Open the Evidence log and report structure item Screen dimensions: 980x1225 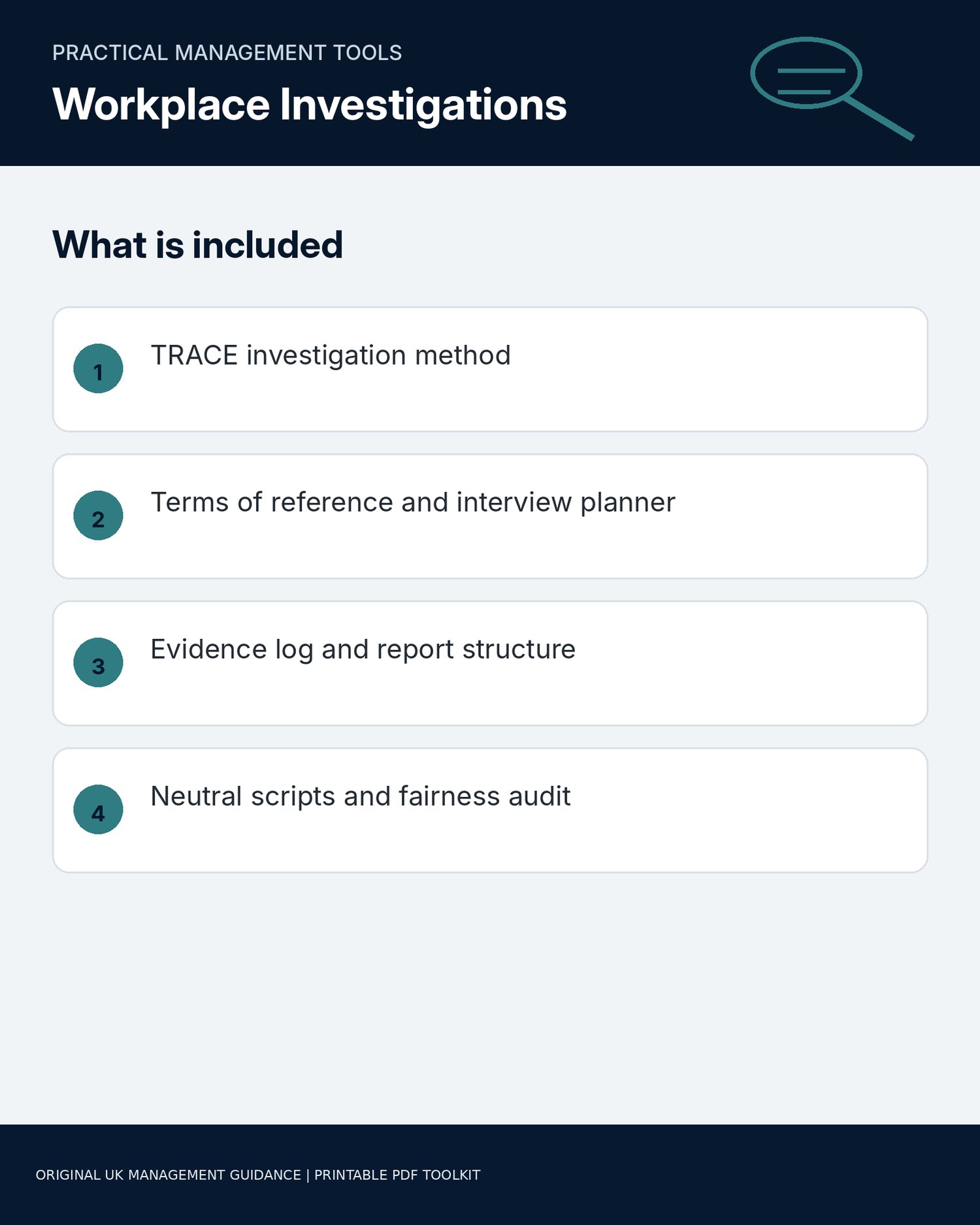point(490,663)
